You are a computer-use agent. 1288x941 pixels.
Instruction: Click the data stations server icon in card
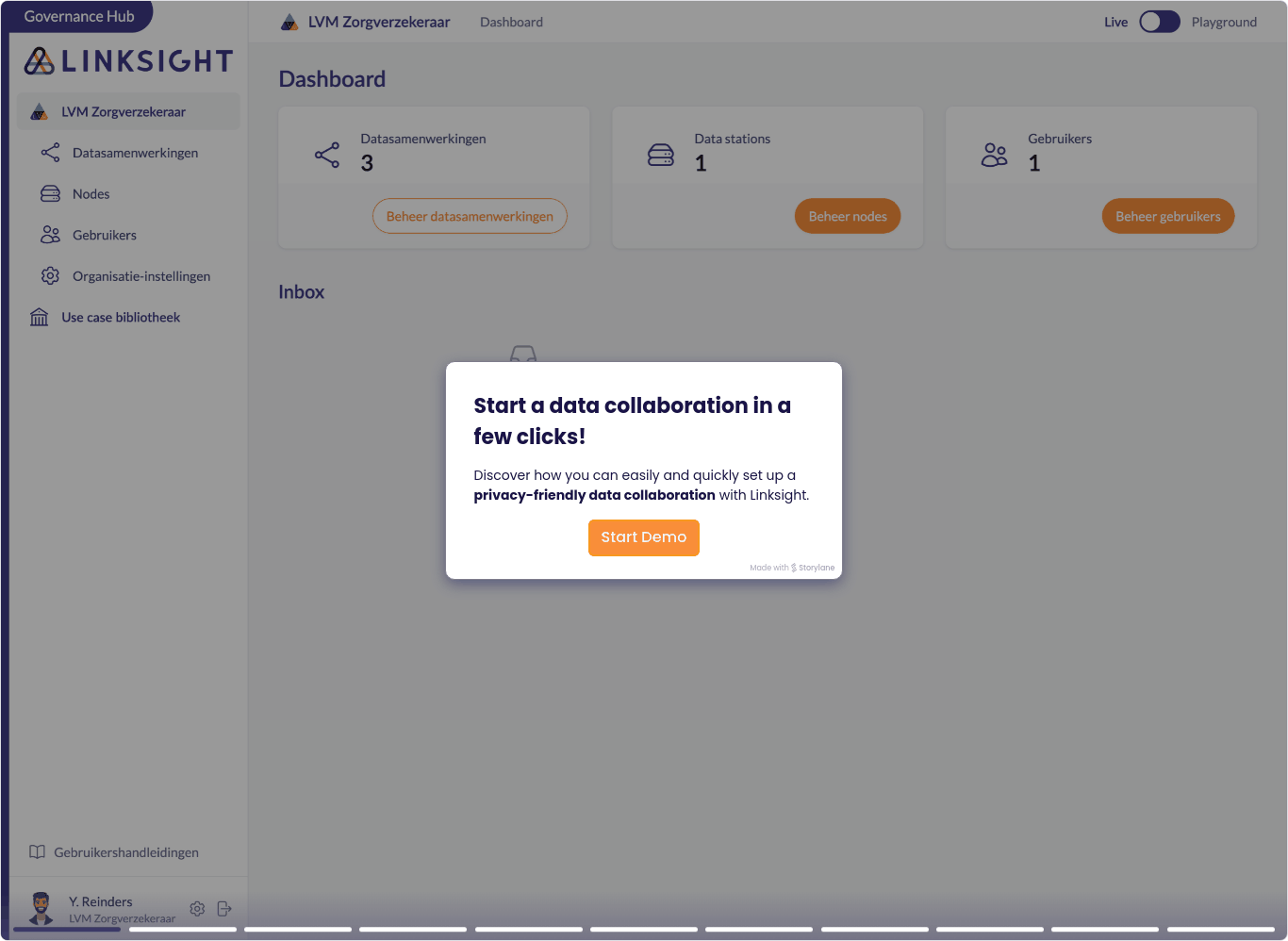pyautogui.click(x=661, y=155)
